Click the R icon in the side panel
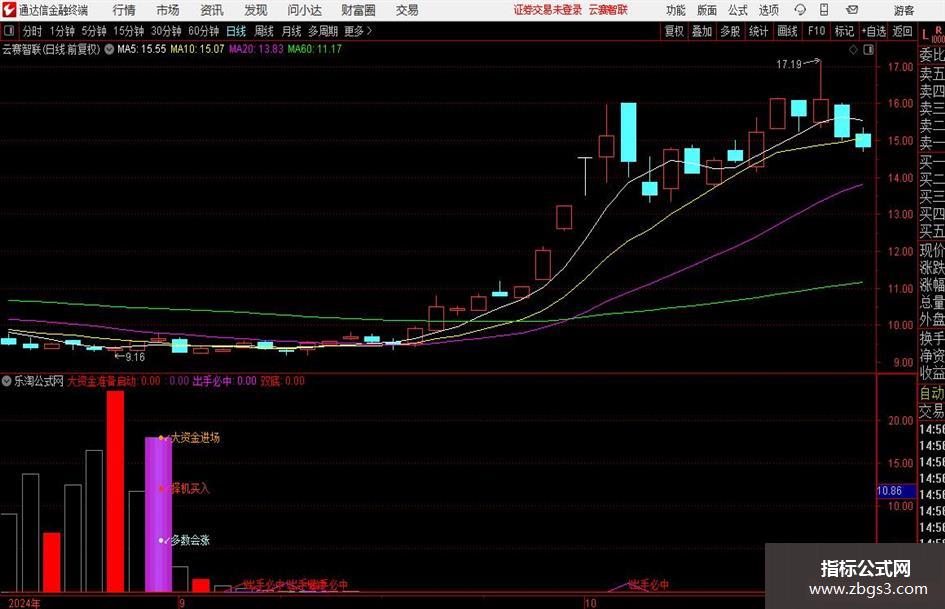 click(x=938, y=30)
